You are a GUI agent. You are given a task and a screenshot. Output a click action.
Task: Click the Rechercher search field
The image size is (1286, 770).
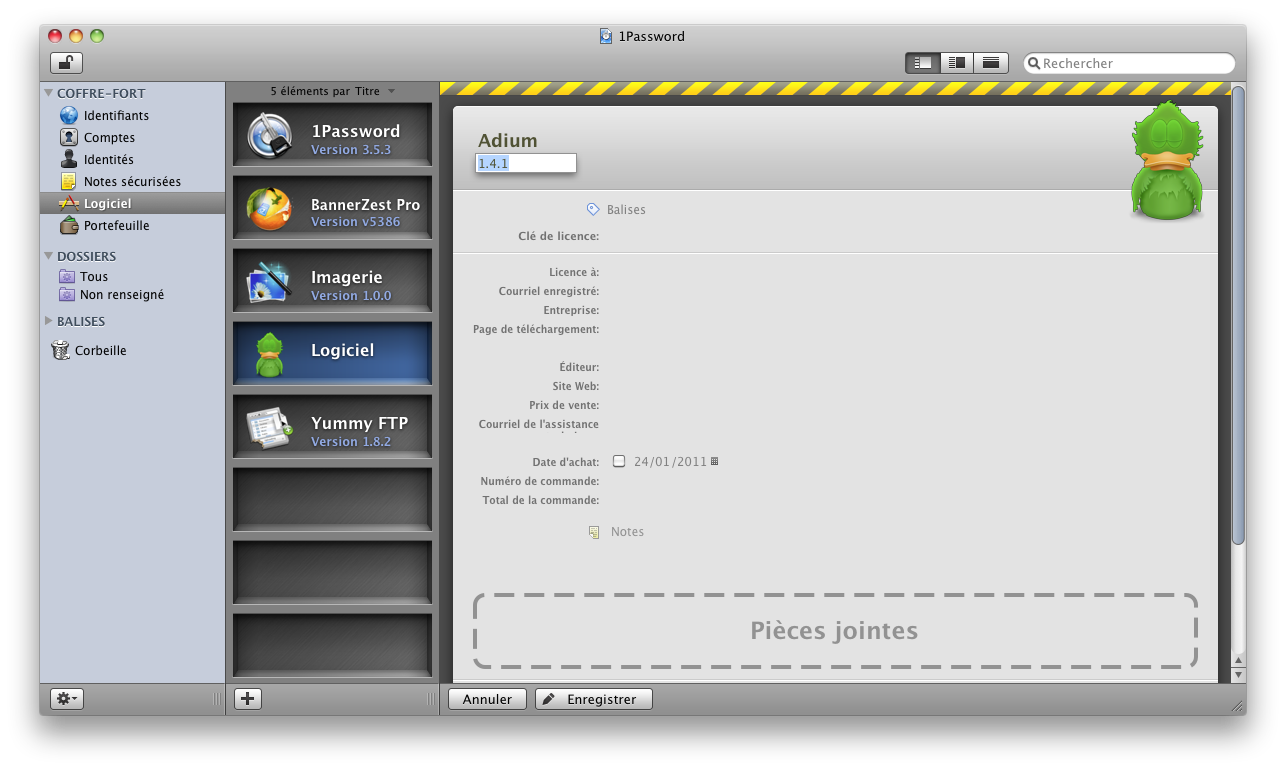pos(1129,63)
